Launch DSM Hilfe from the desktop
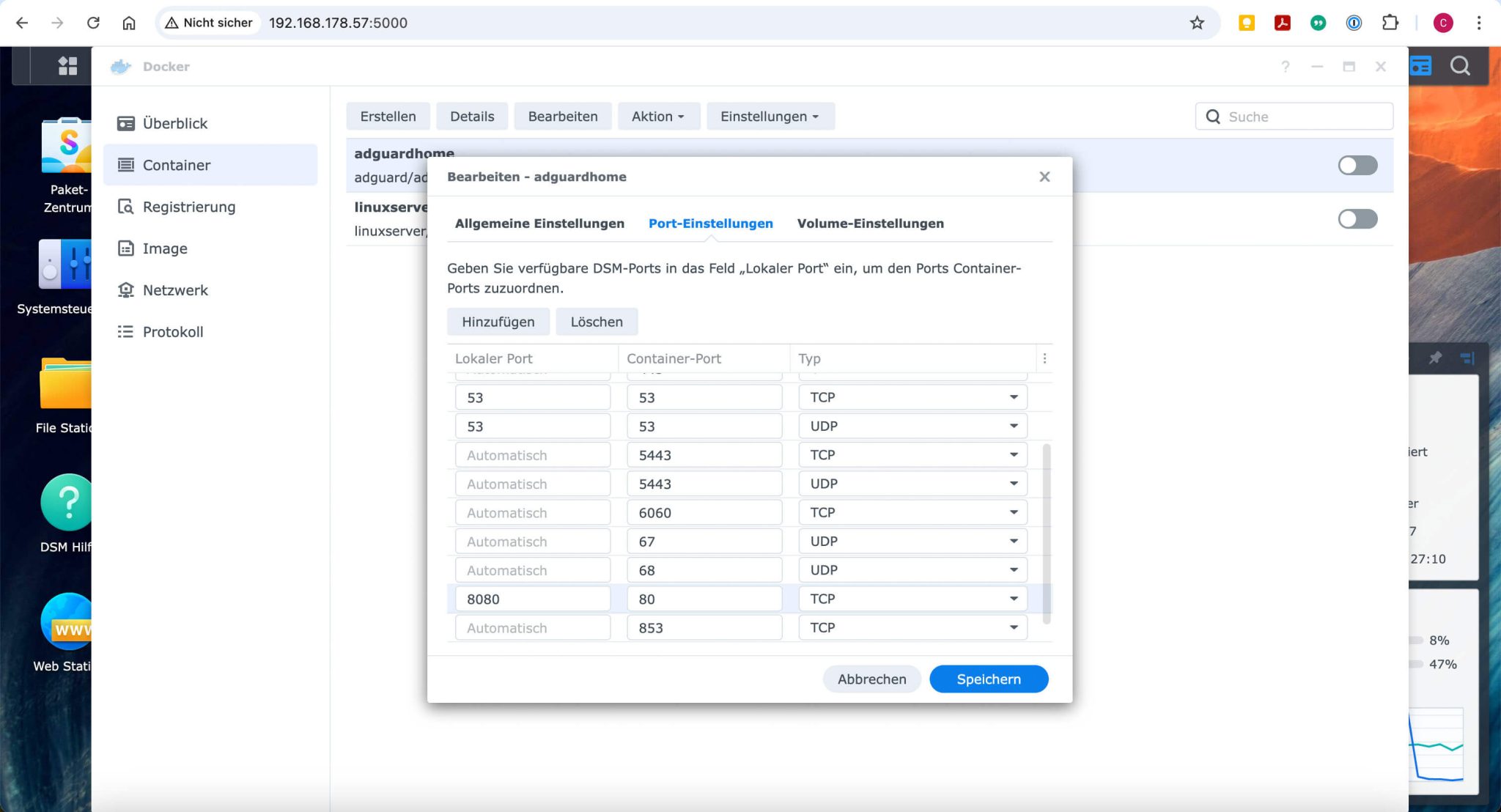This screenshot has height=812, width=1501. tap(67, 503)
